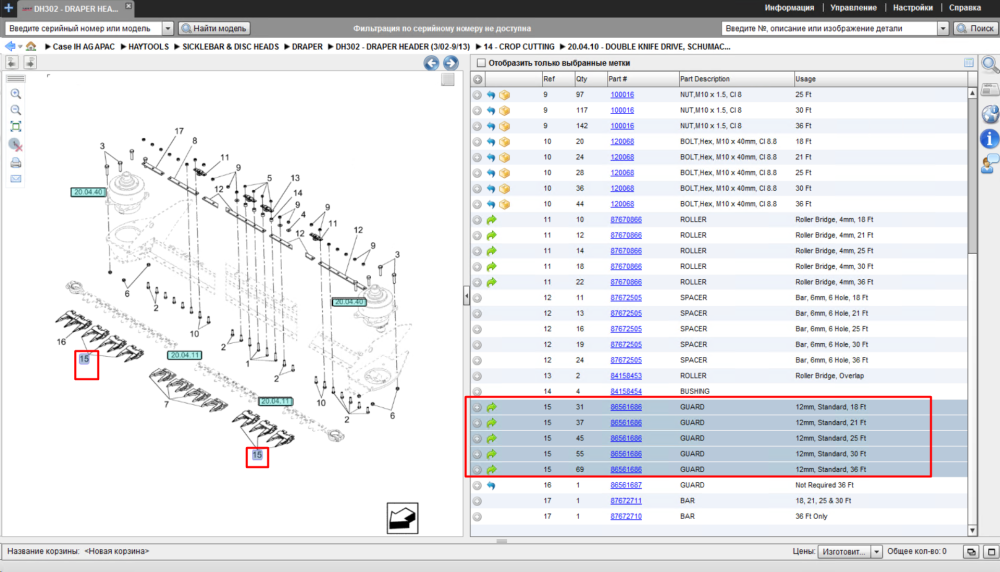Click the window icon at the status bar end
The width and height of the screenshot is (1000, 572).
(991, 552)
